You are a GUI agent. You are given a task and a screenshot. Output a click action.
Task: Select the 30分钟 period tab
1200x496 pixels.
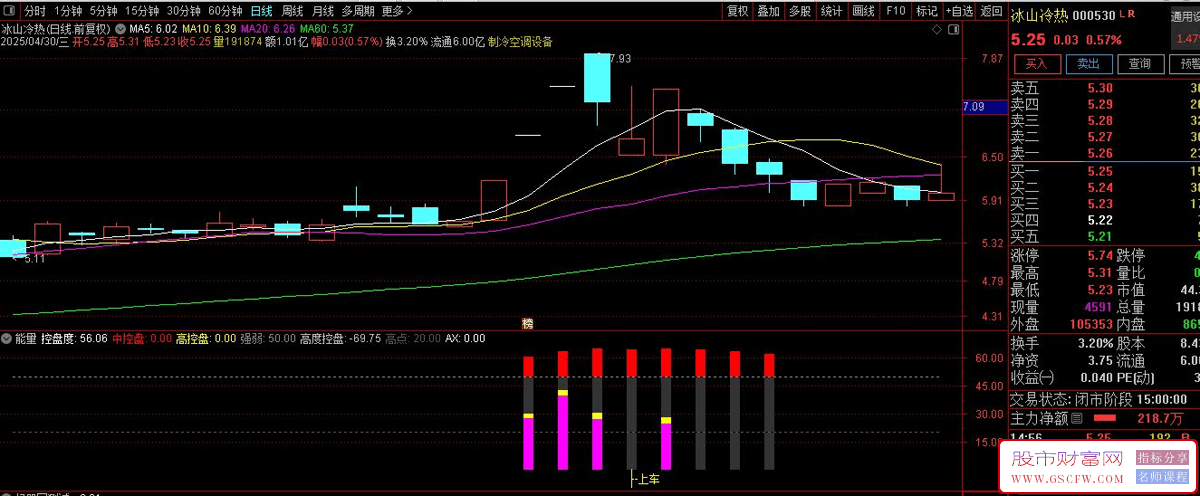coord(183,11)
